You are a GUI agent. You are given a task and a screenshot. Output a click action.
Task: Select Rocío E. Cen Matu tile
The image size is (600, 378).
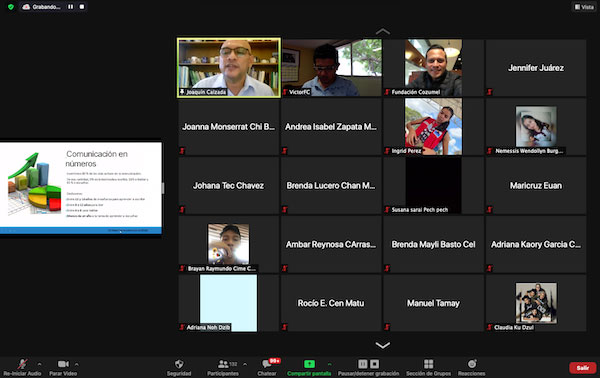coord(331,303)
